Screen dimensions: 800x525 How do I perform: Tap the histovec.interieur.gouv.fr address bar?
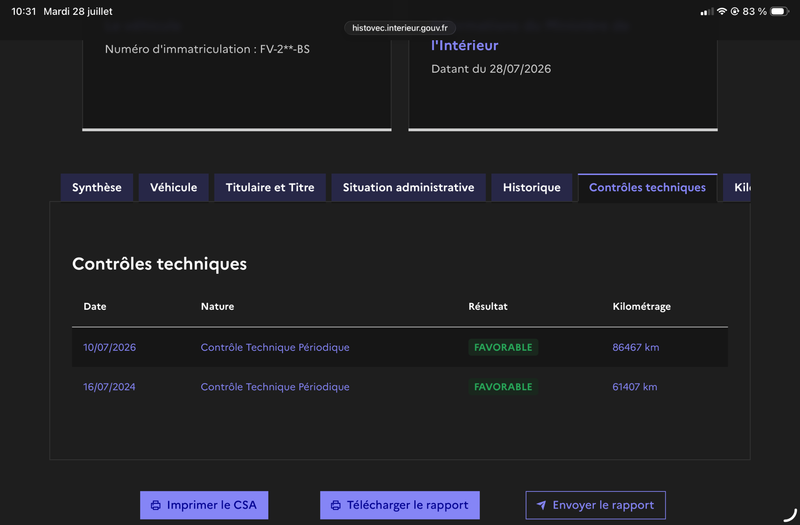[x=400, y=28]
